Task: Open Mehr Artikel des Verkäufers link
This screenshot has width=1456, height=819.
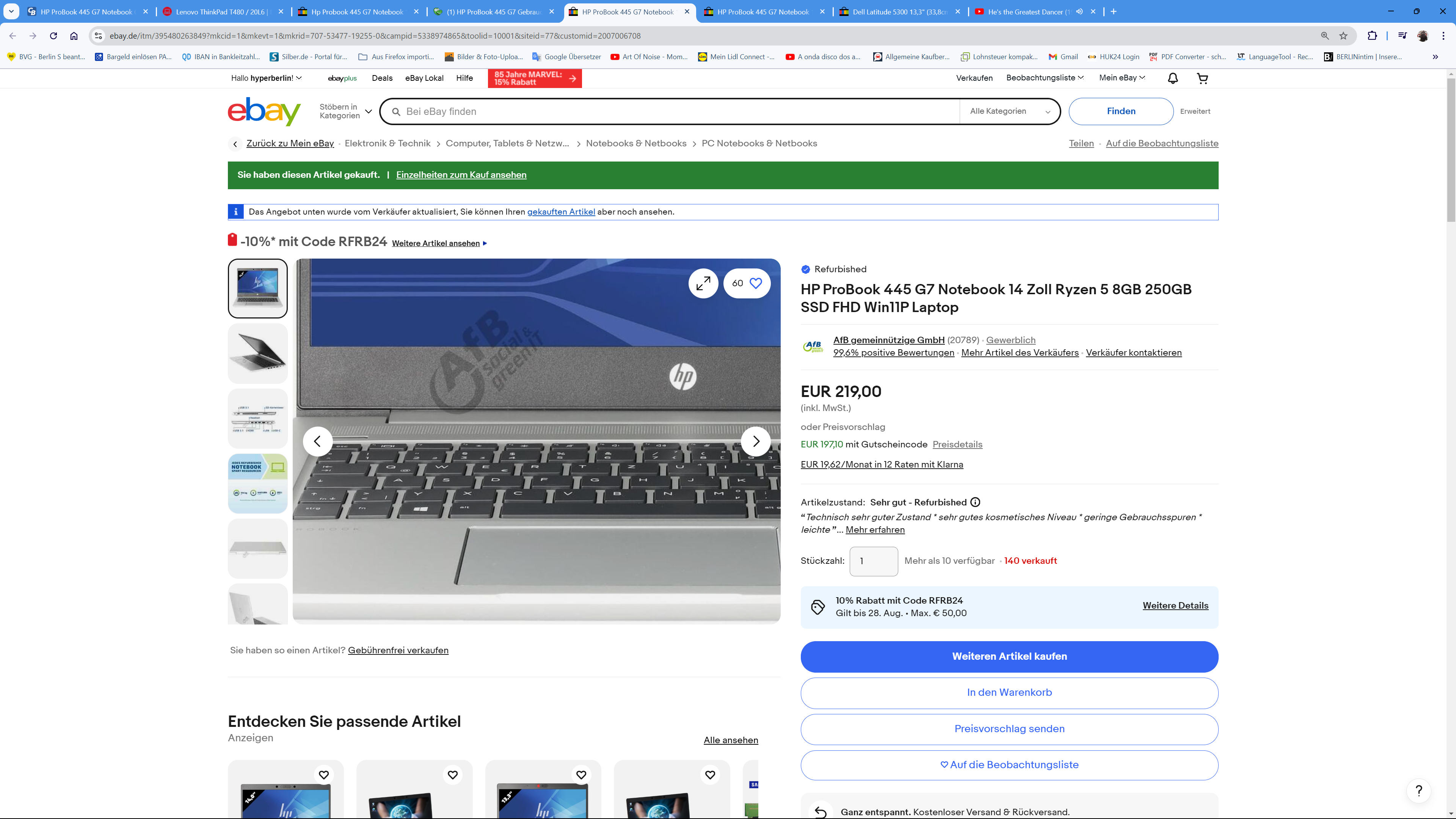Action: pyautogui.click(x=1020, y=353)
